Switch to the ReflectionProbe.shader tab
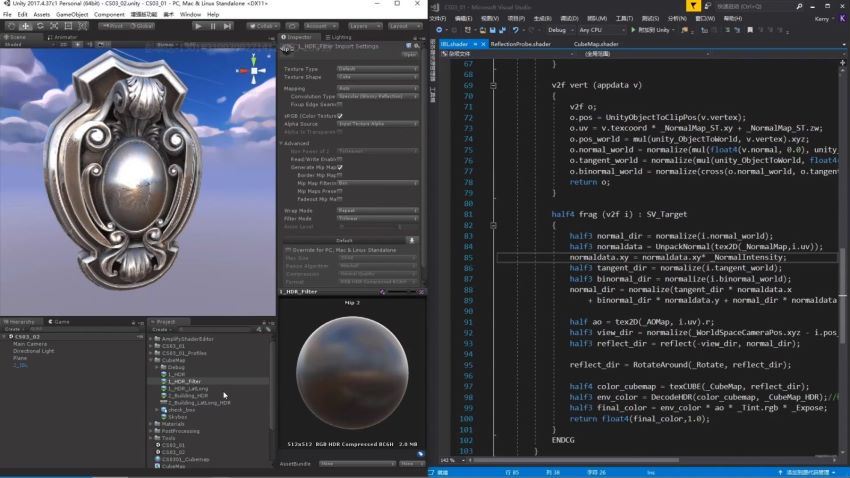 point(520,44)
